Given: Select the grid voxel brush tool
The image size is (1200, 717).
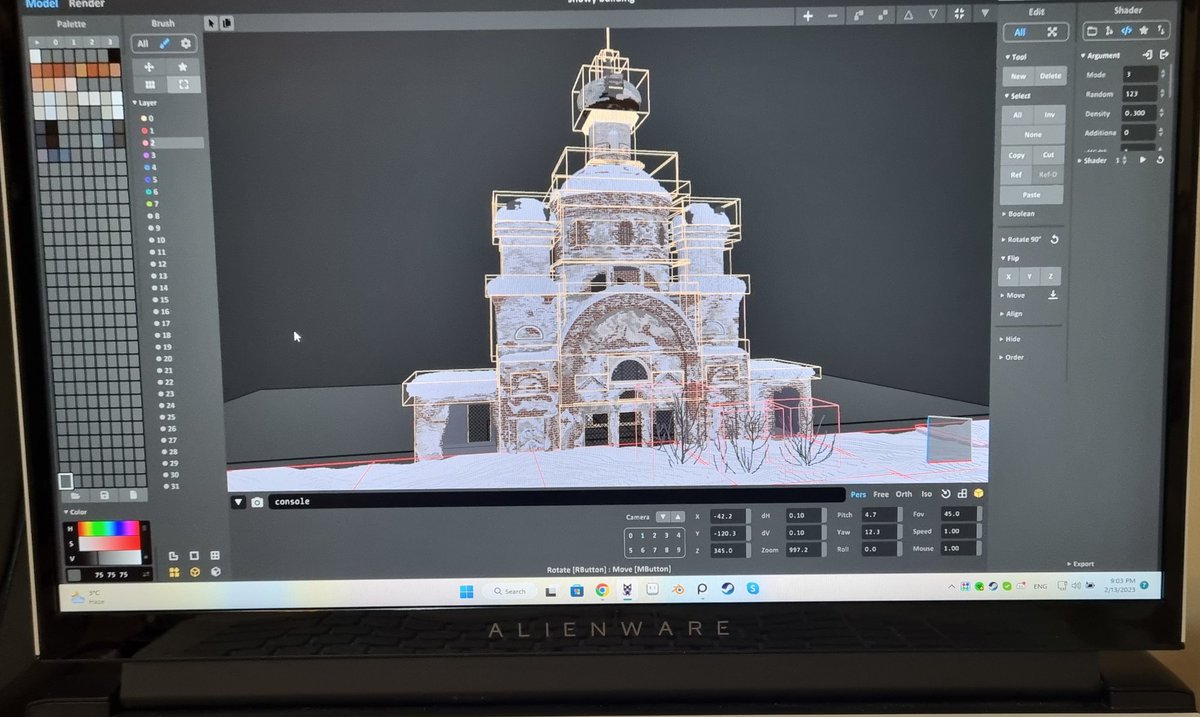Looking at the screenshot, I should point(150,85).
